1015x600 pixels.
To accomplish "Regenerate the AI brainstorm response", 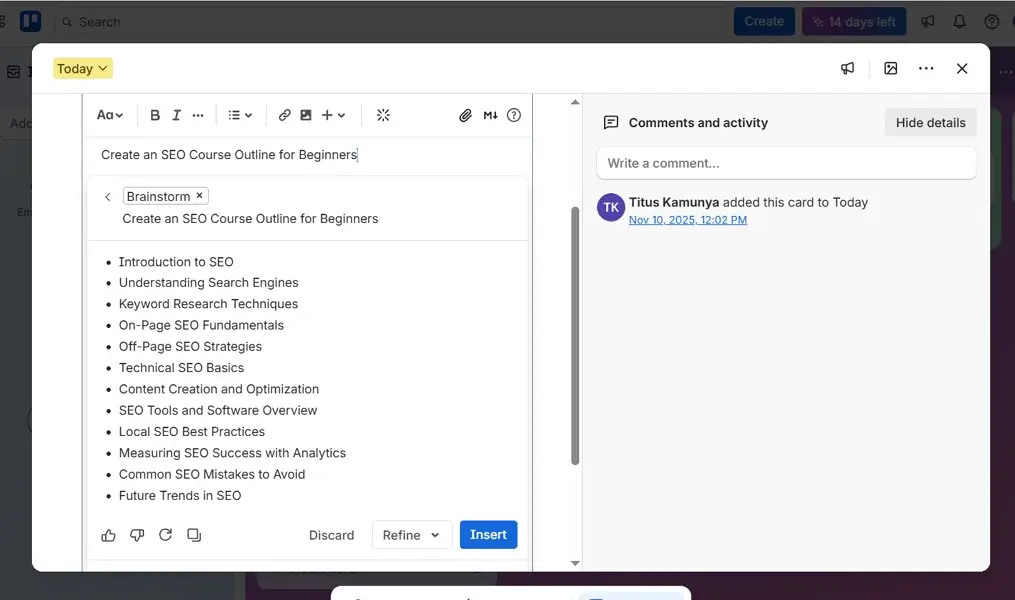I will click(165, 534).
